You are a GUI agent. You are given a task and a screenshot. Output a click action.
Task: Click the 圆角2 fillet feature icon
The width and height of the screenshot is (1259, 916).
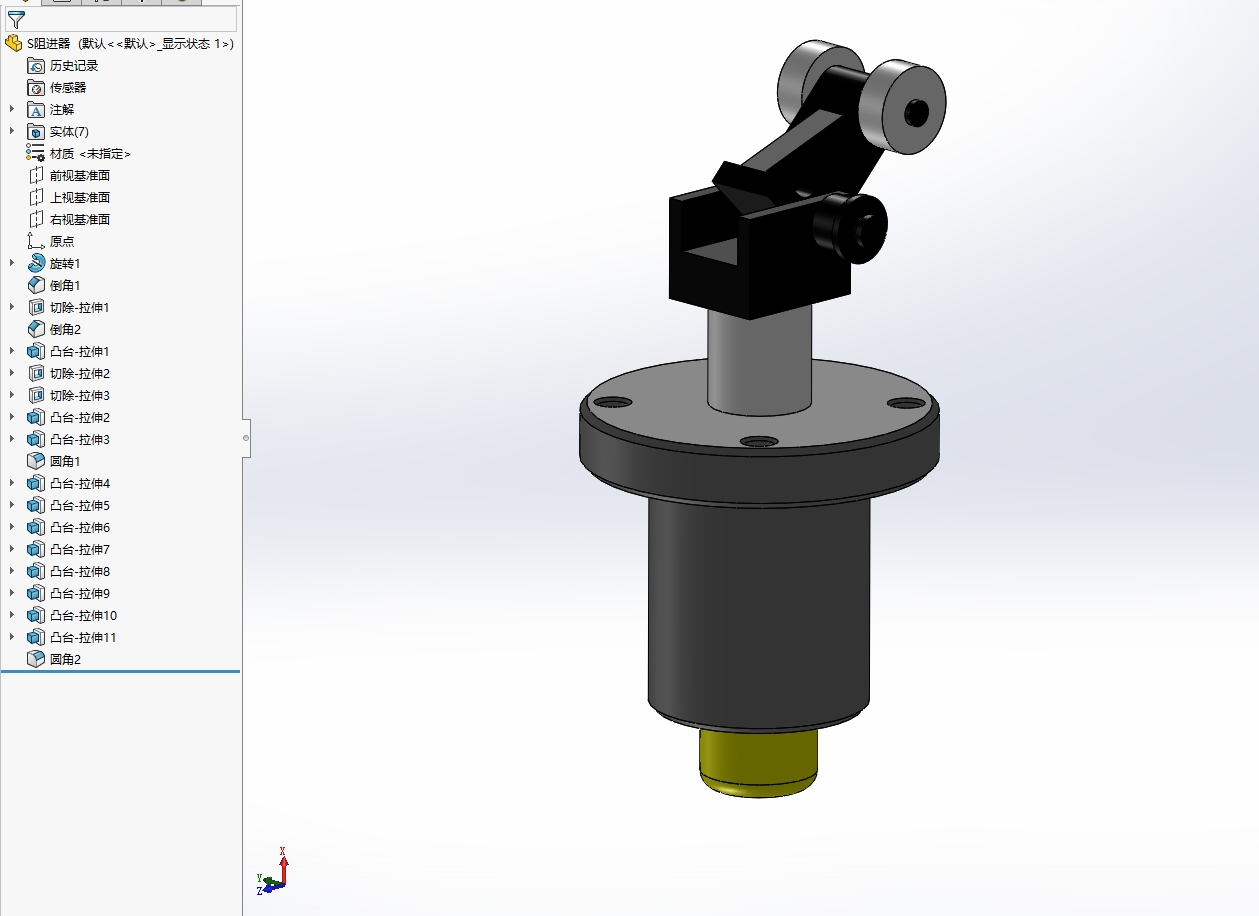(x=36, y=659)
